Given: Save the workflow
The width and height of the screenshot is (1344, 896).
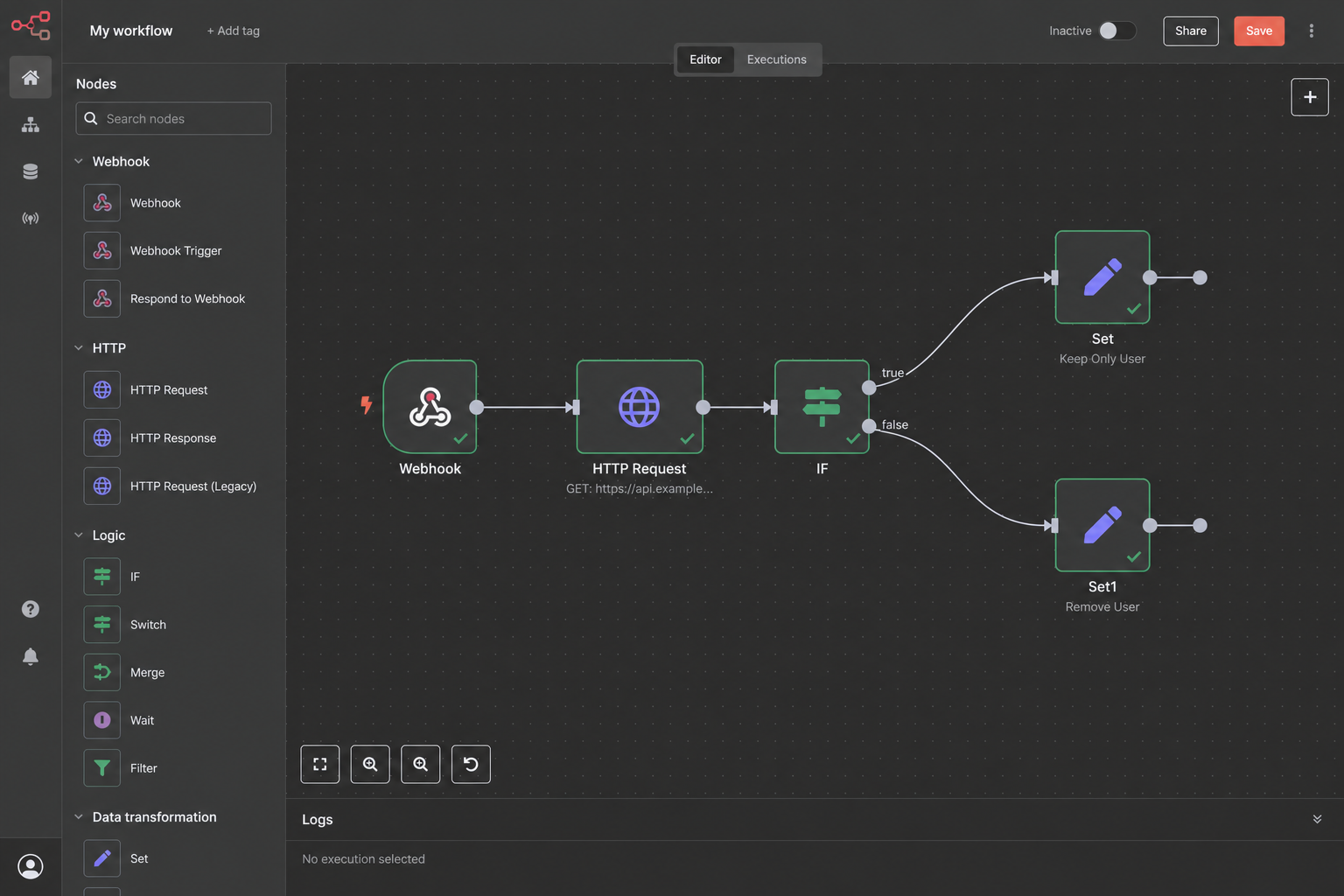Looking at the screenshot, I should click(x=1259, y=31).
